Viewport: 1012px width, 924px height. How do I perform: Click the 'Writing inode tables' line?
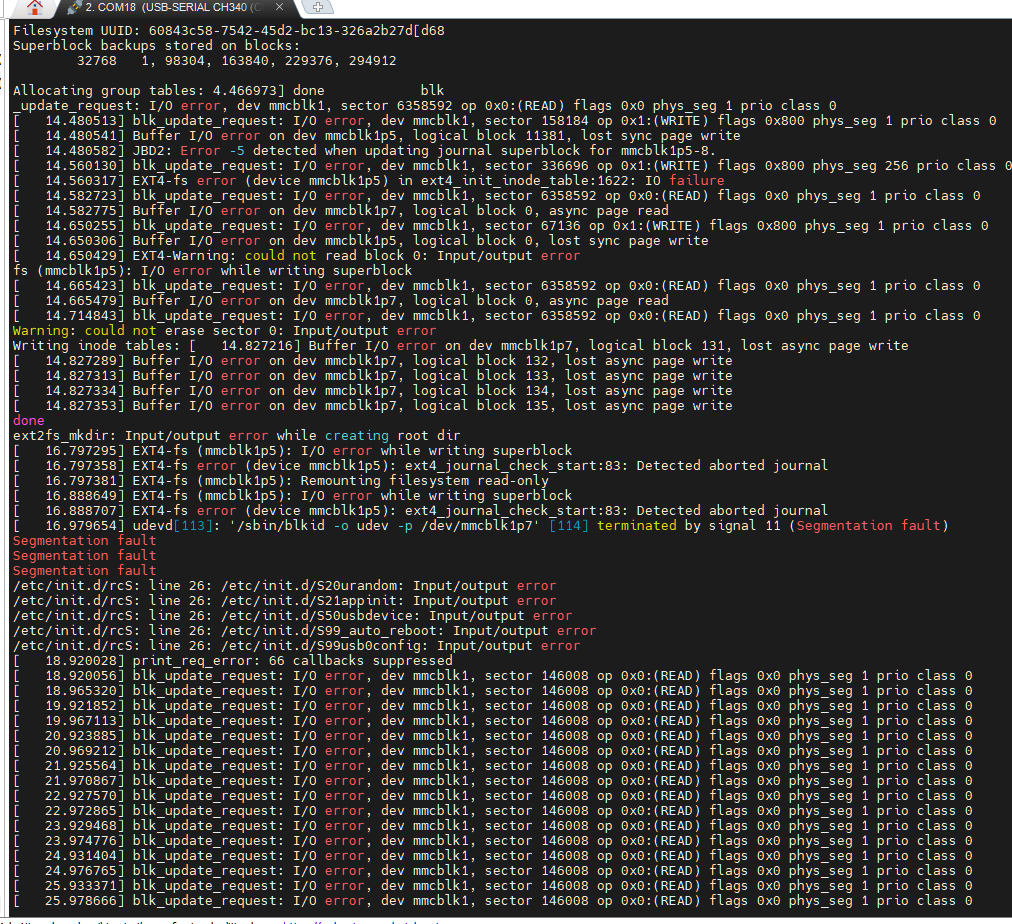[x=460, y=345]
